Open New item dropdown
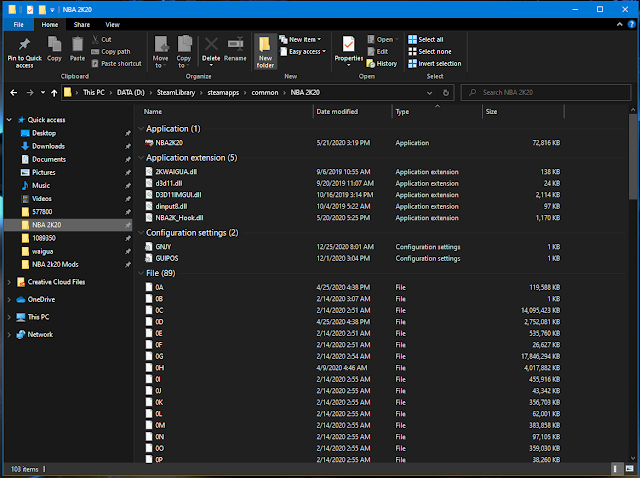This screenshot has width=640, height=478. 300,40
